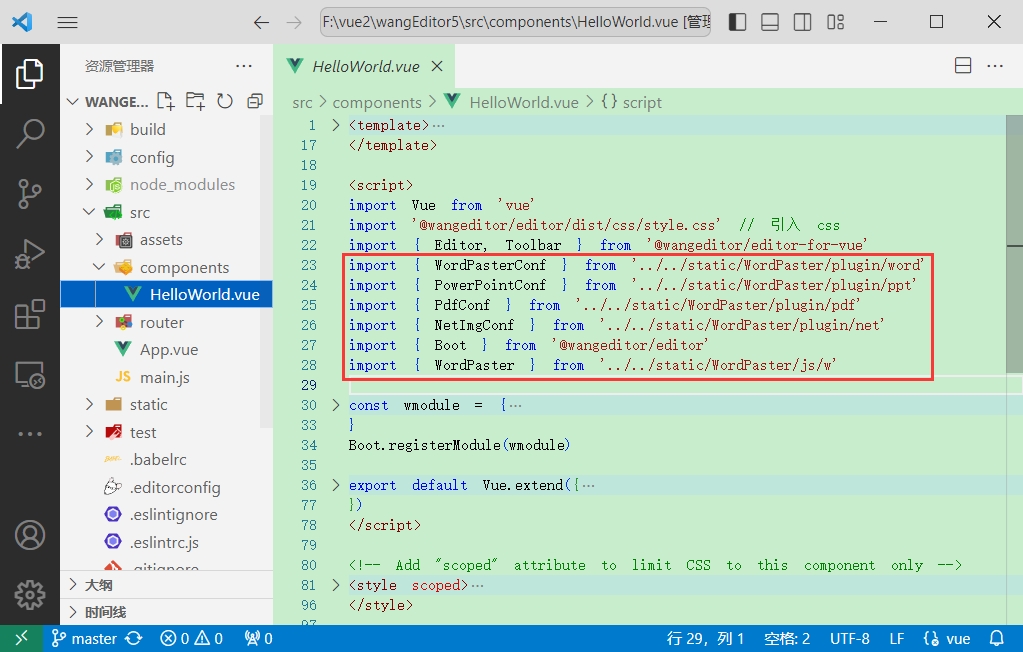Change language mode via vue status item
The width and height of the screenshot is (1023, 652).
[x=958, y=638]
